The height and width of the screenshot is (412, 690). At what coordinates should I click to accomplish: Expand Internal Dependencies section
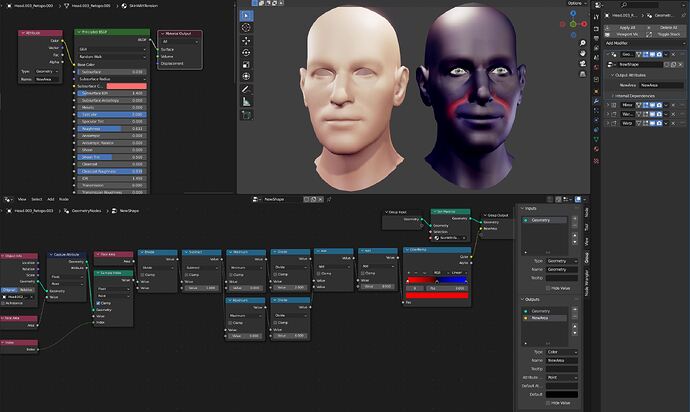613,96
